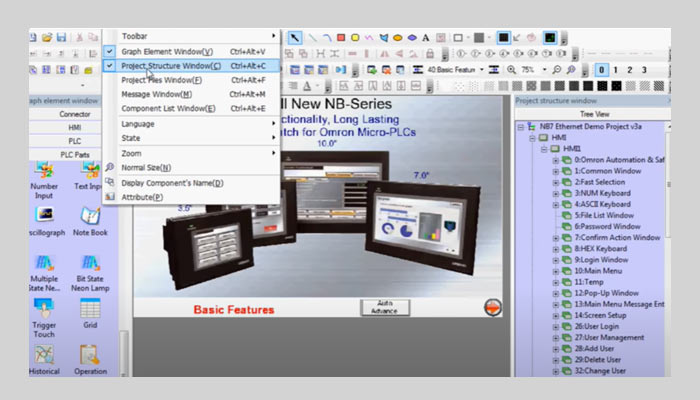This screenshot has height=400, width=700.
Task: Collapse the NB7 Ethernet Demo Project node
Action: pos(521,127)
